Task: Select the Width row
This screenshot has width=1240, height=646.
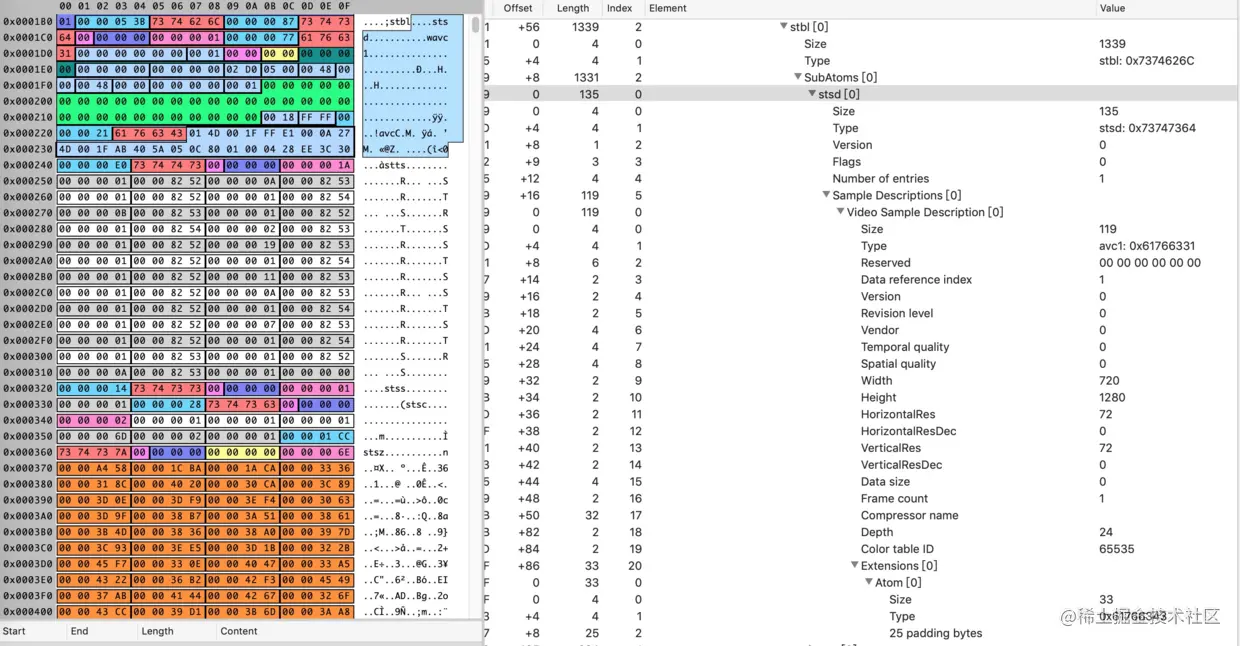Action: tap(862, 381)
